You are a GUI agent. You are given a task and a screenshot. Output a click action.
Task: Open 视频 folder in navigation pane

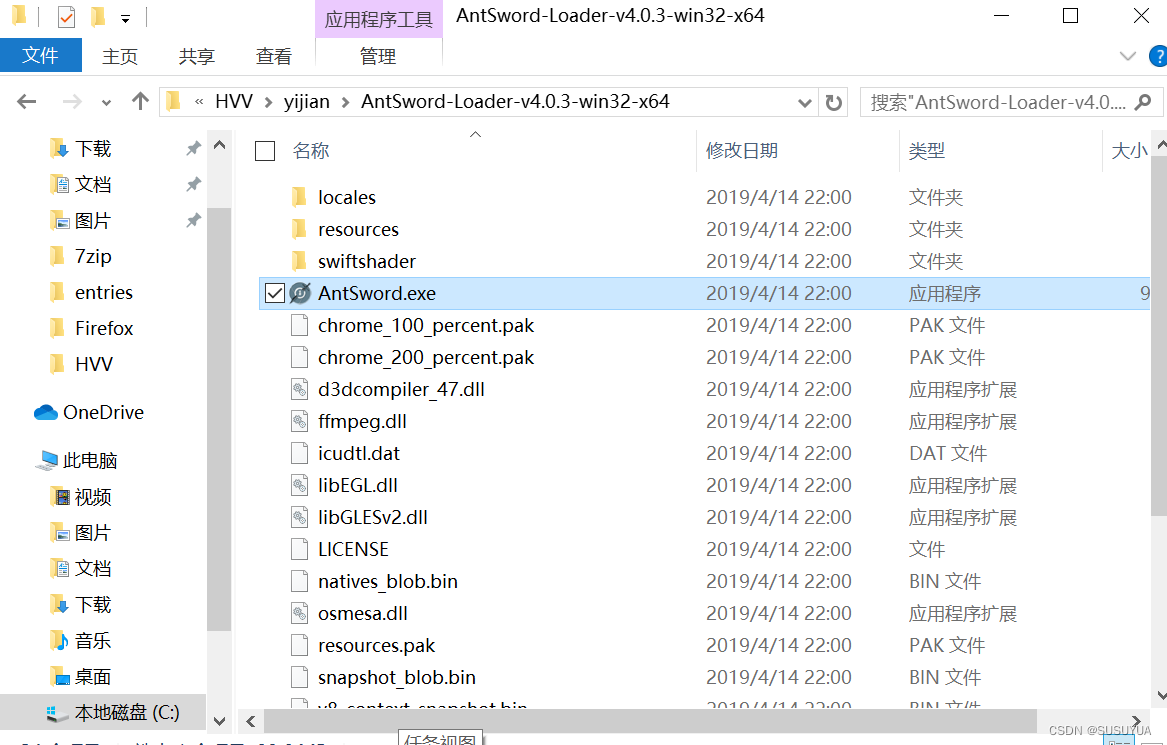tap(80, 497)
